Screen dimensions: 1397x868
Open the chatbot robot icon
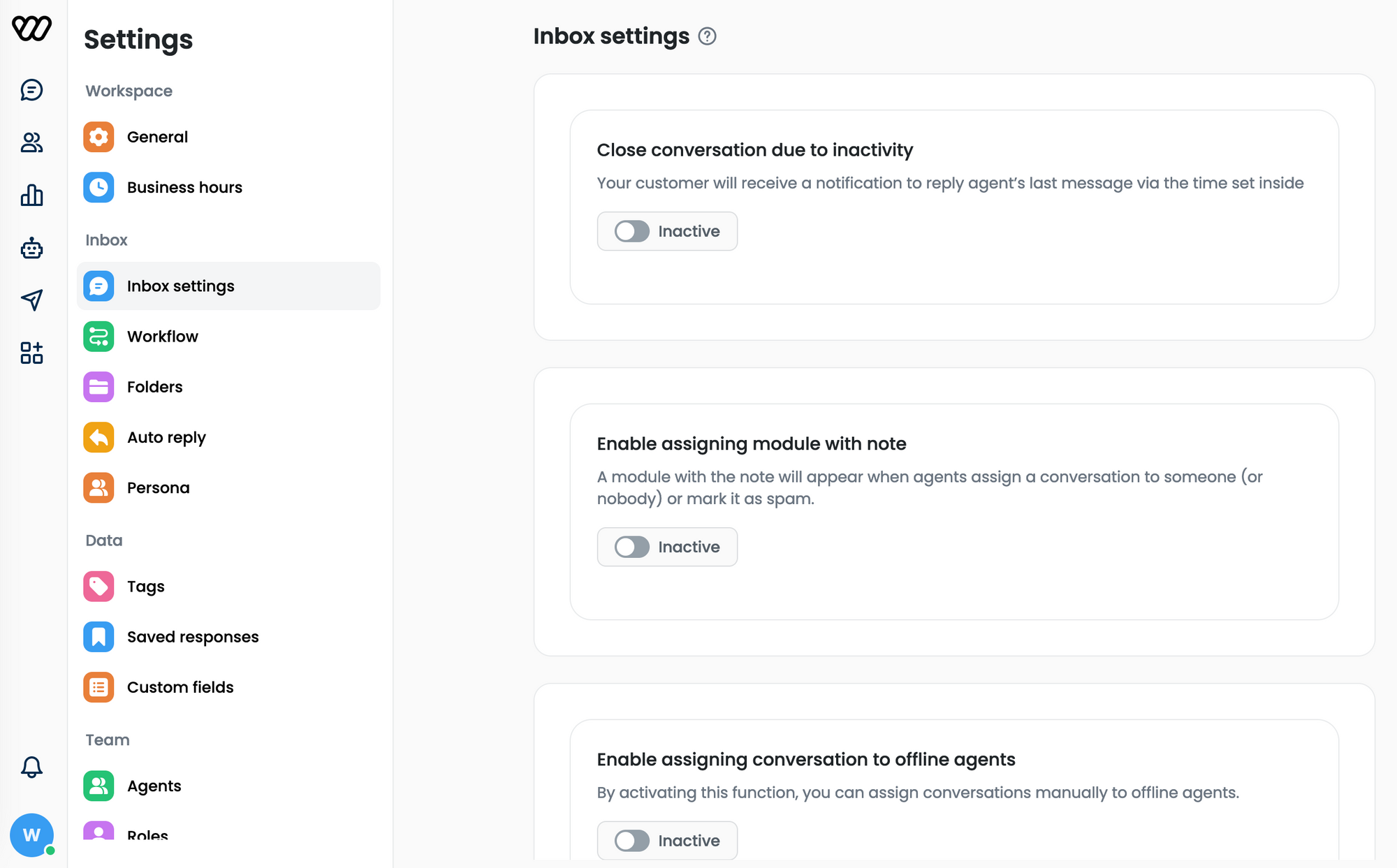coord(31,248)
